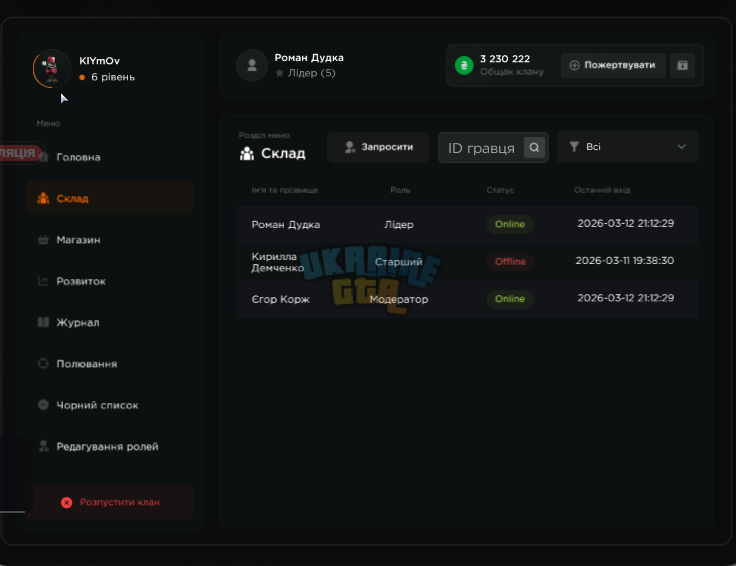Click the search magnifier icon
This screenshot has height=566, width=736.
534,147
